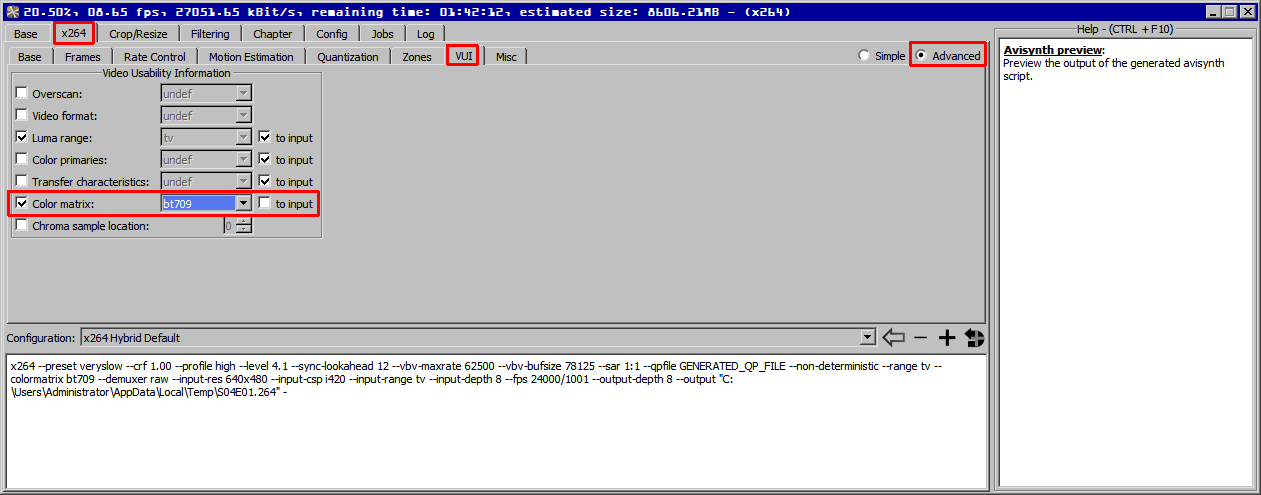
Task: Go to the Jobs tab
Action: [382, 33]
